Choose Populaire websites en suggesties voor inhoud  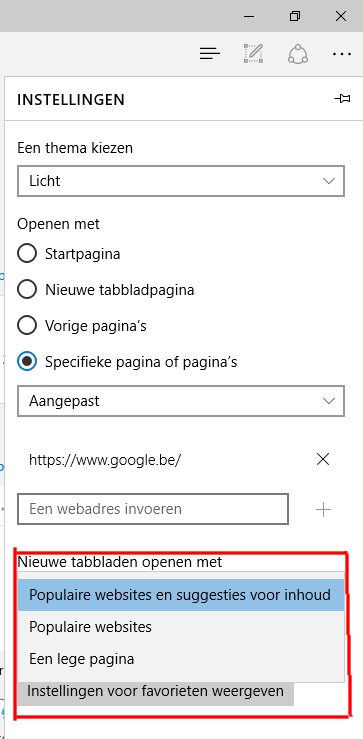[x=181, y=595]
